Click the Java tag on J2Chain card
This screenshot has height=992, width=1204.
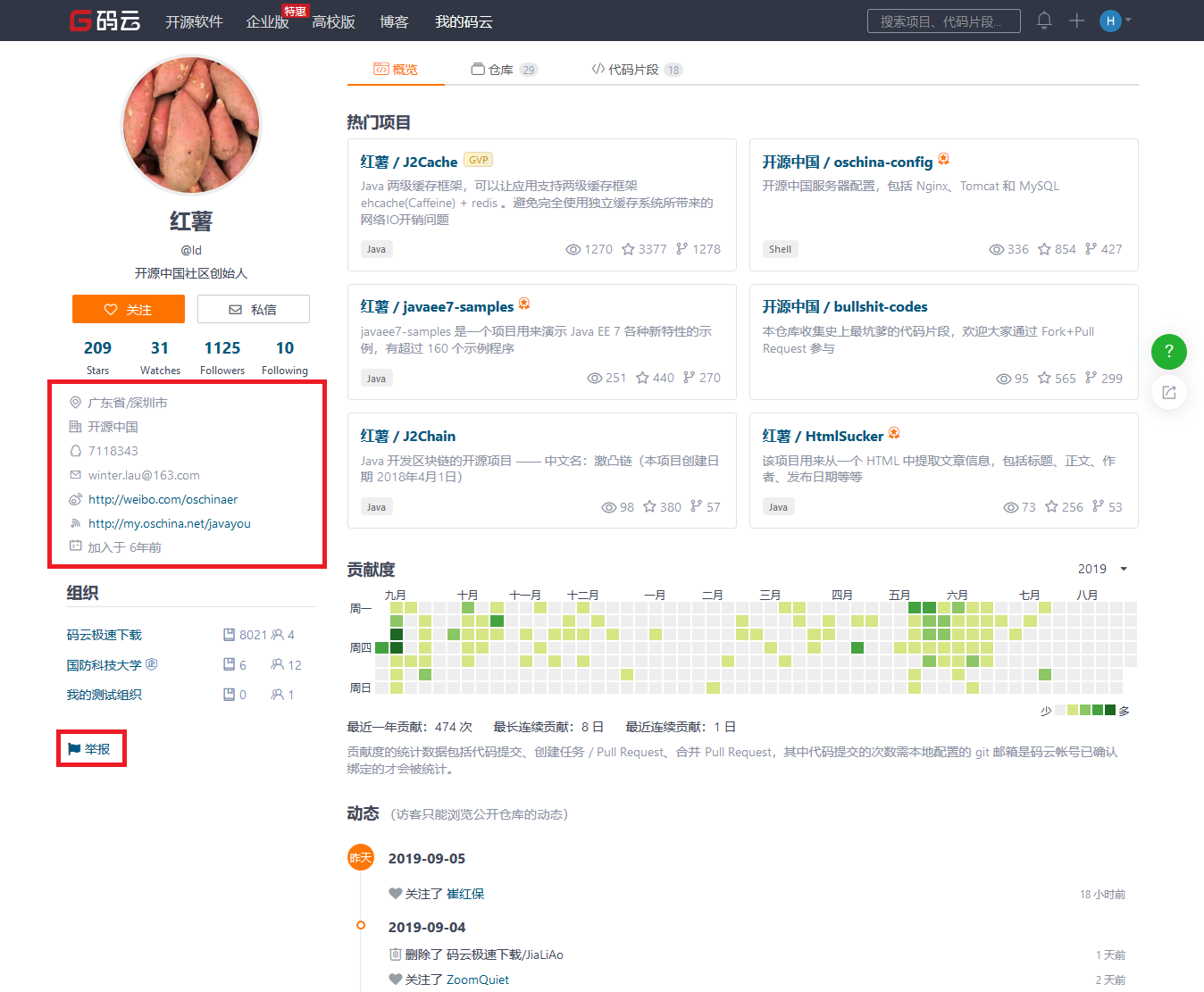tap(376, 506)
